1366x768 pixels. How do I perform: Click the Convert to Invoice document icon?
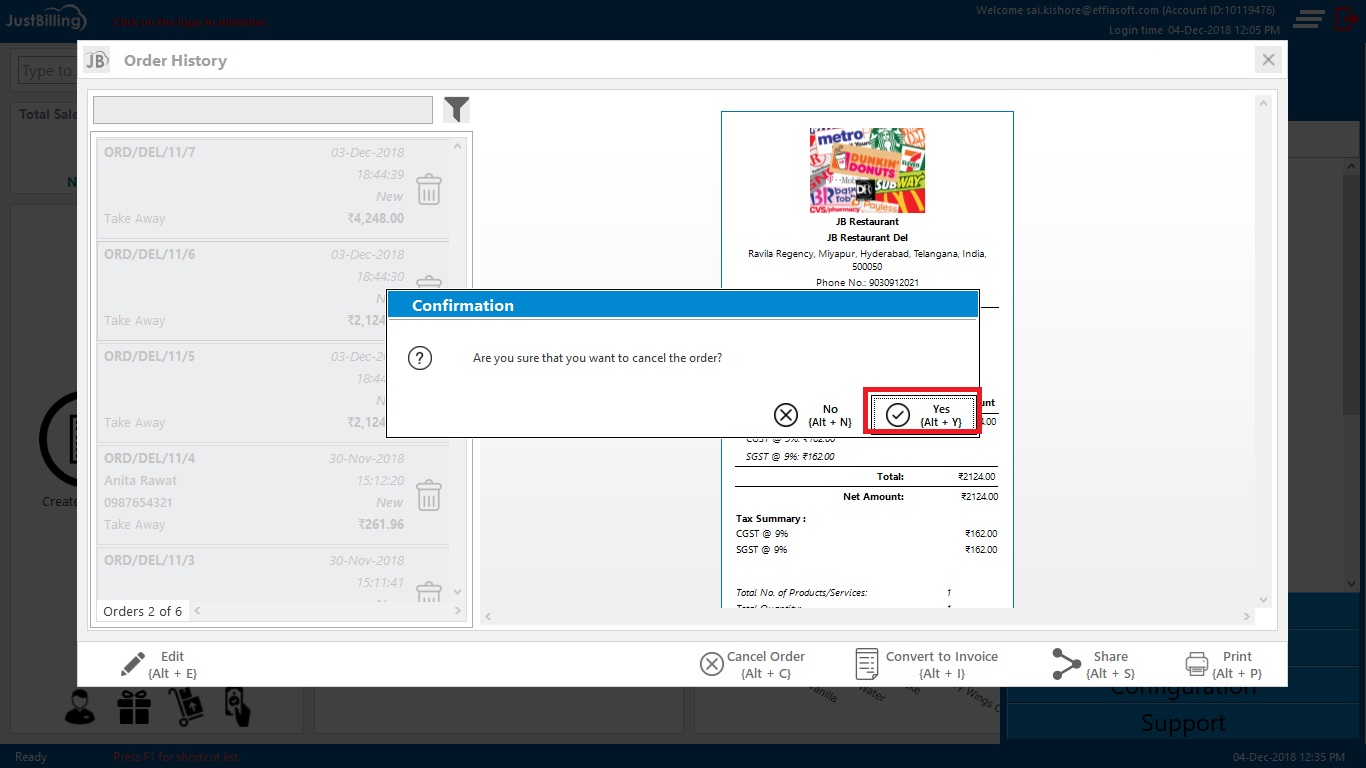[867, 664]
